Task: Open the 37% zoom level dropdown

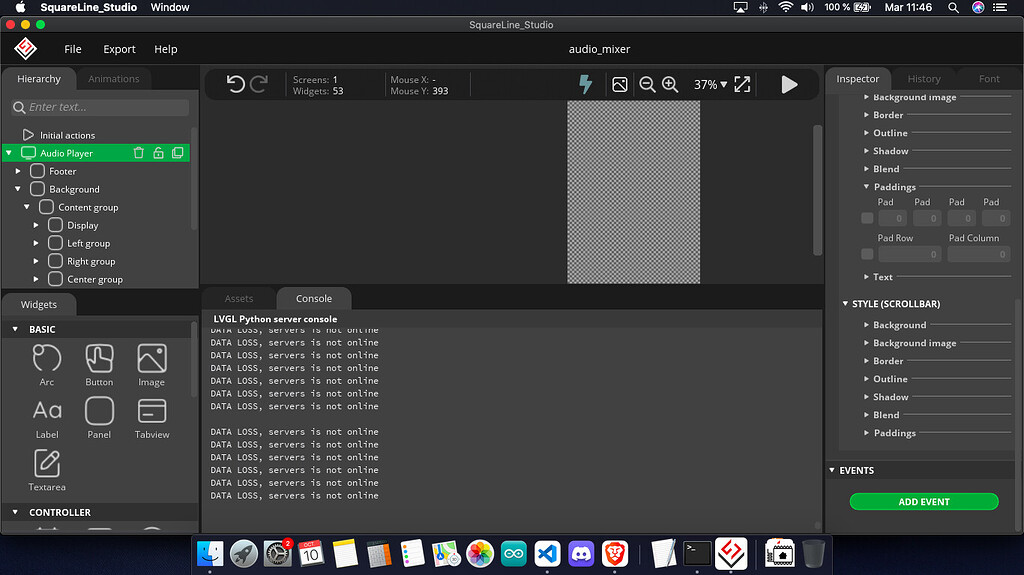Action: click(710, 85)
